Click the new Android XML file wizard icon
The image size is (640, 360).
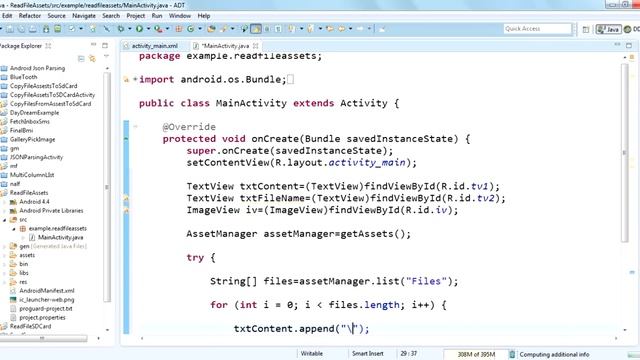pyautogui.click(x=93, y=29)
